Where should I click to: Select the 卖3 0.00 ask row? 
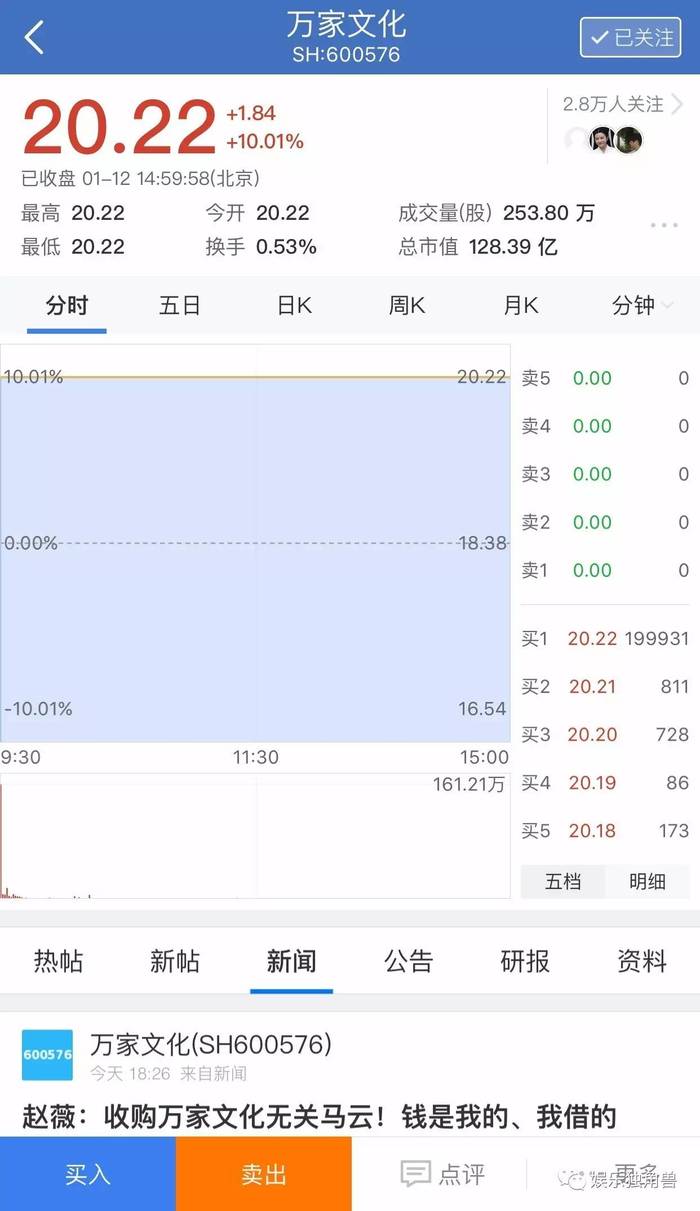coord(605,474)
